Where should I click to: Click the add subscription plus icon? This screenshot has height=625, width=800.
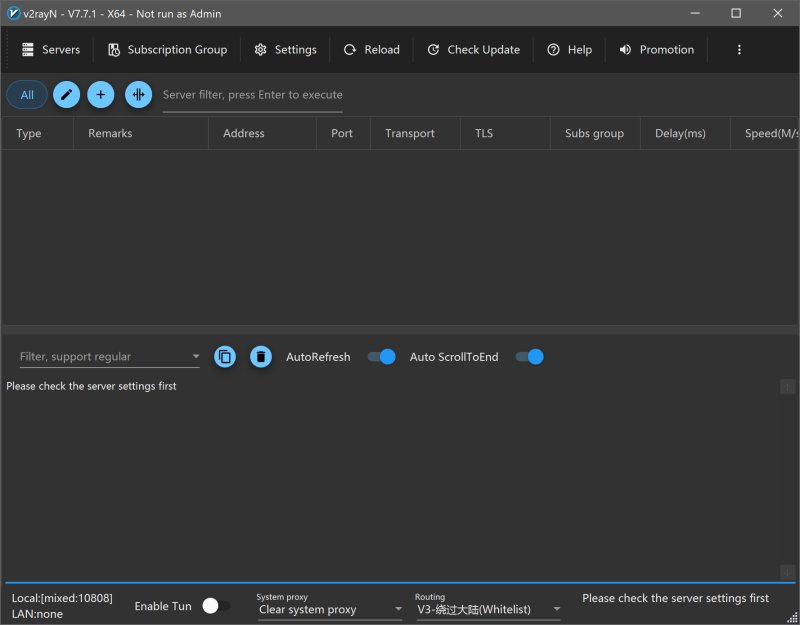[101, 95]
